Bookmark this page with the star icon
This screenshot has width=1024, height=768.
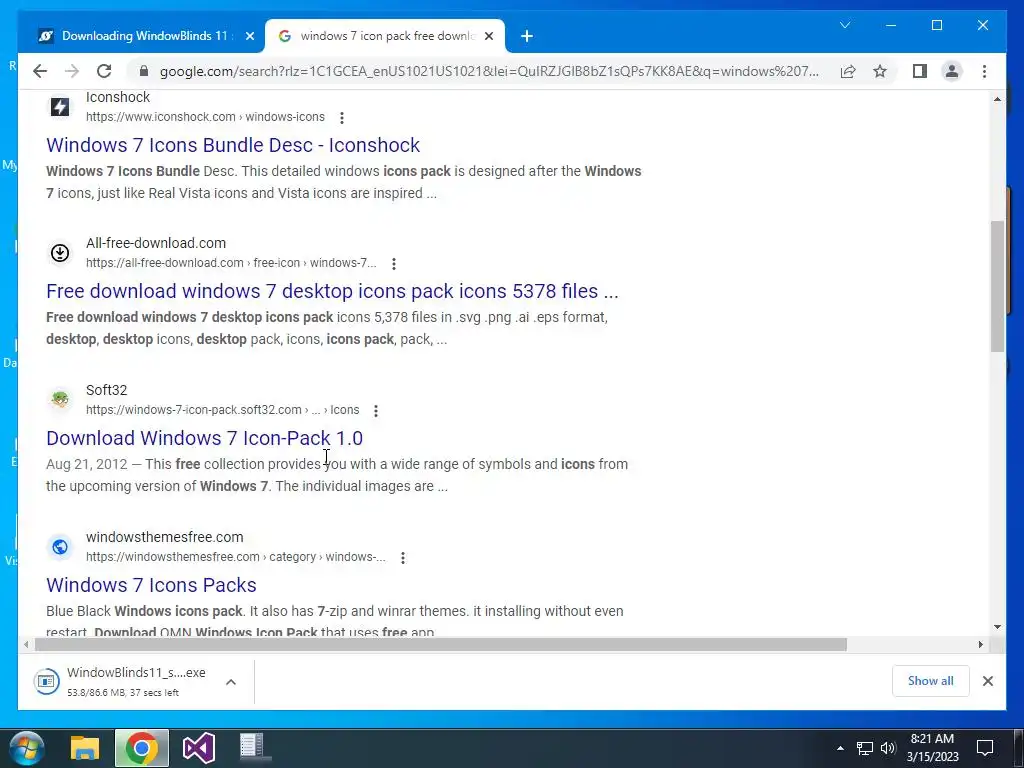[880, 71]
